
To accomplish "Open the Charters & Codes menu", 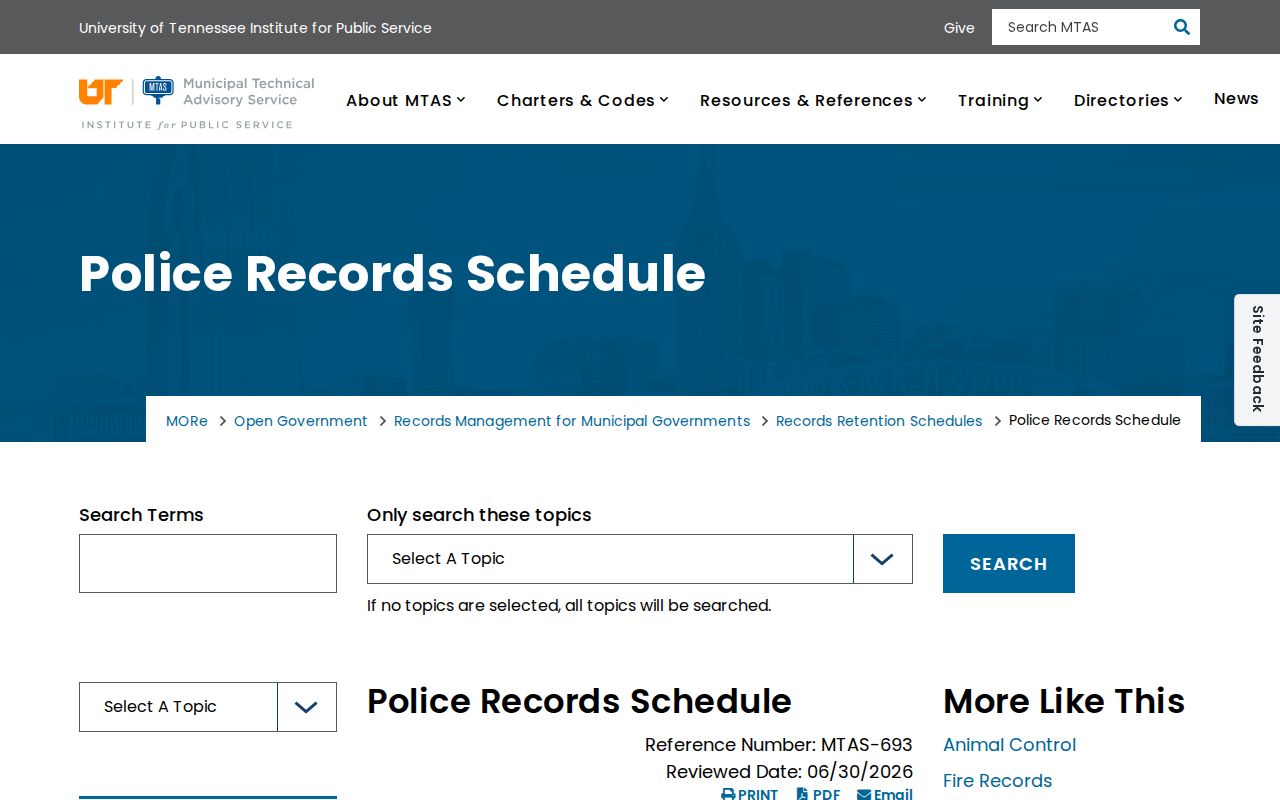I will coord(583,100).
